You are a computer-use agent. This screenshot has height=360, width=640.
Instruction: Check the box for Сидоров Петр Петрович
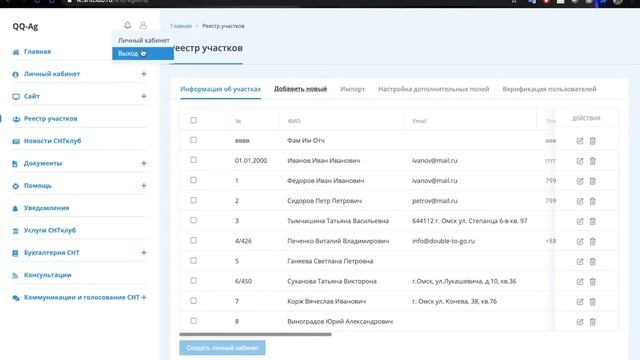click(x=193, y=200)
